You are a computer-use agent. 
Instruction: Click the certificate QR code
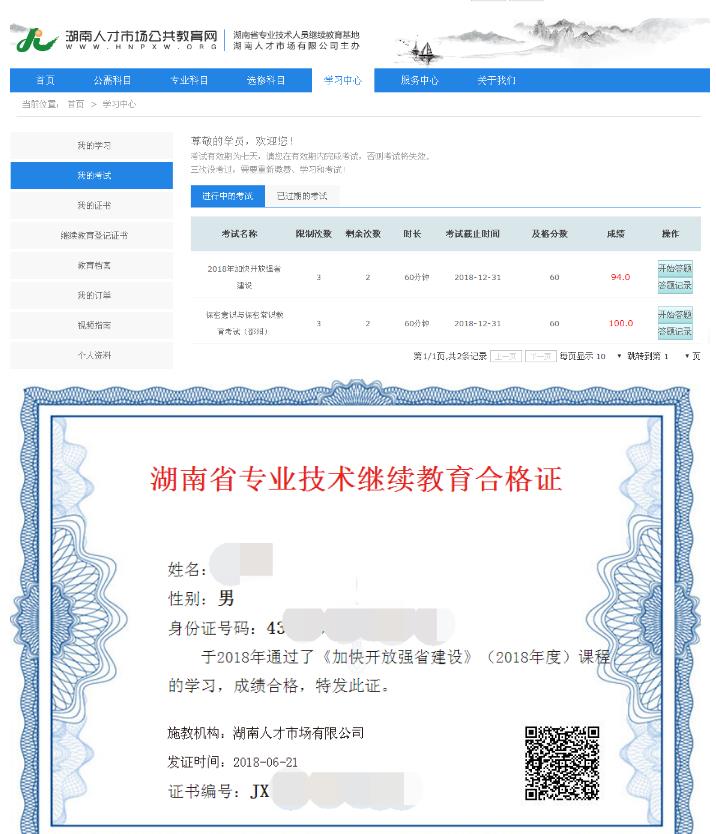[562, 763]
